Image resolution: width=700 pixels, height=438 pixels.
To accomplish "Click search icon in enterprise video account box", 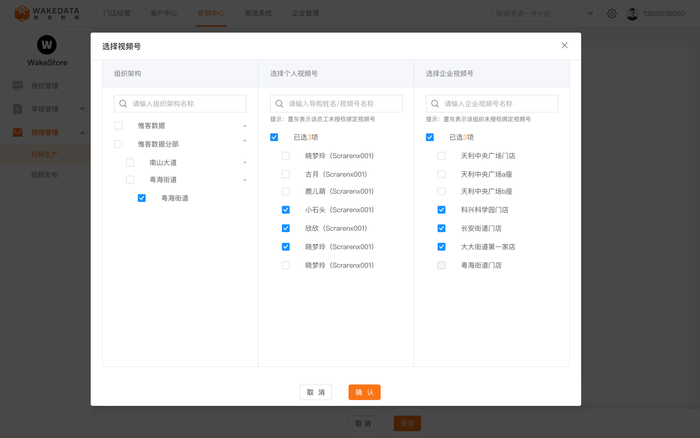I will (x=435, y=103).
